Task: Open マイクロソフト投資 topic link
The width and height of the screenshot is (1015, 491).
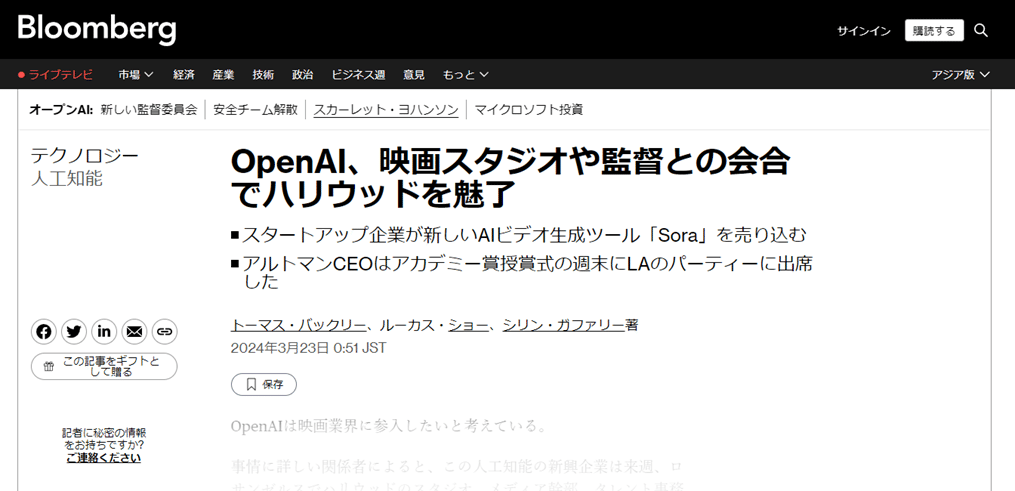Action: click(x=529, y=109)
